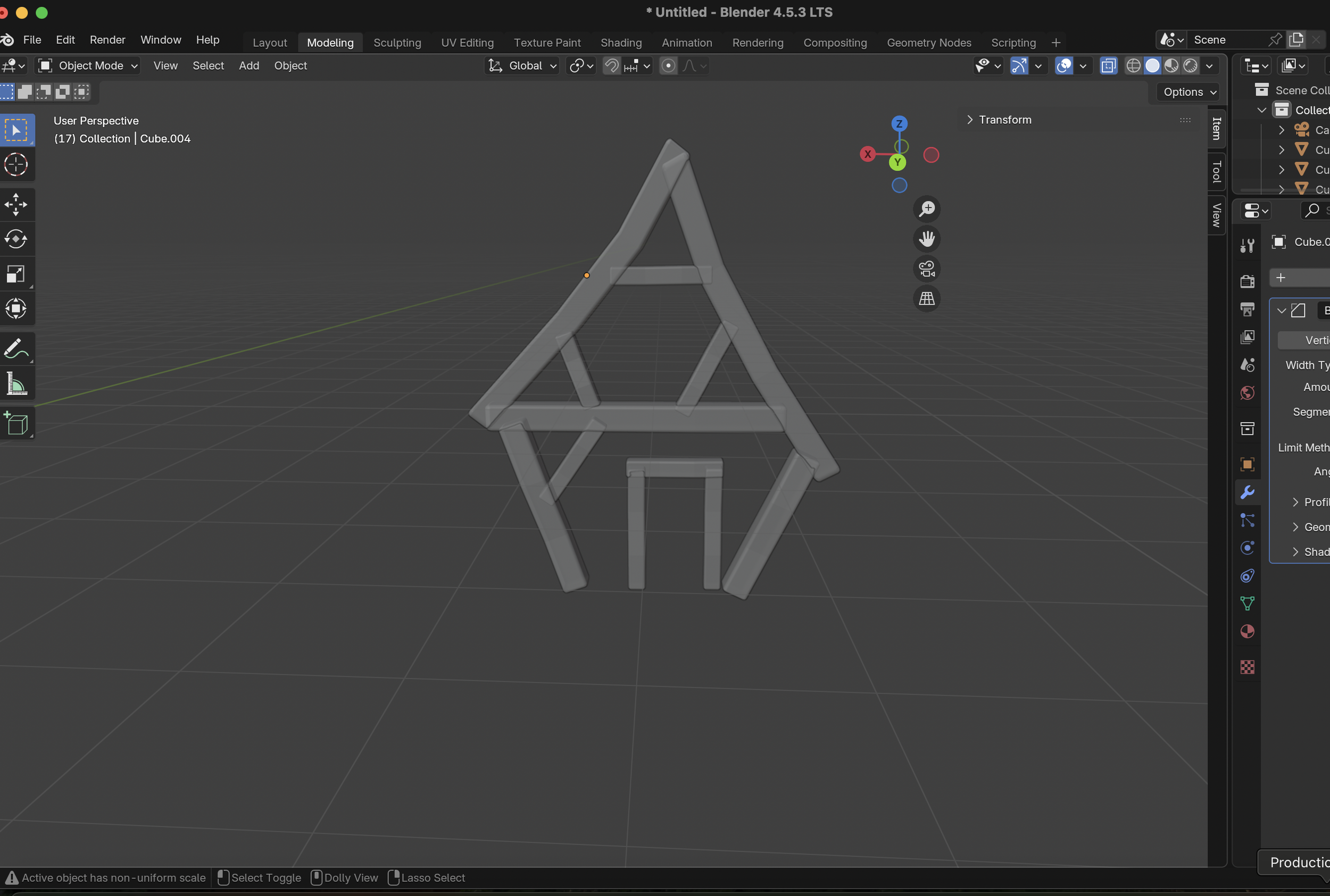Enable proportional editing toggle
Image resolution: width=1330 pixels, height=896 pixels.
[x=668, y=66]
